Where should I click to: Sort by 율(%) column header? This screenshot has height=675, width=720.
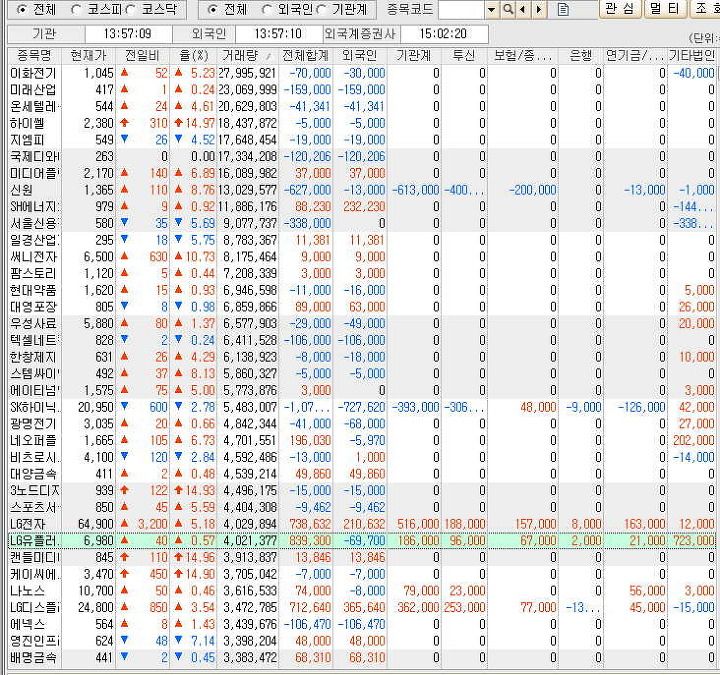click(x=193, y=56)
